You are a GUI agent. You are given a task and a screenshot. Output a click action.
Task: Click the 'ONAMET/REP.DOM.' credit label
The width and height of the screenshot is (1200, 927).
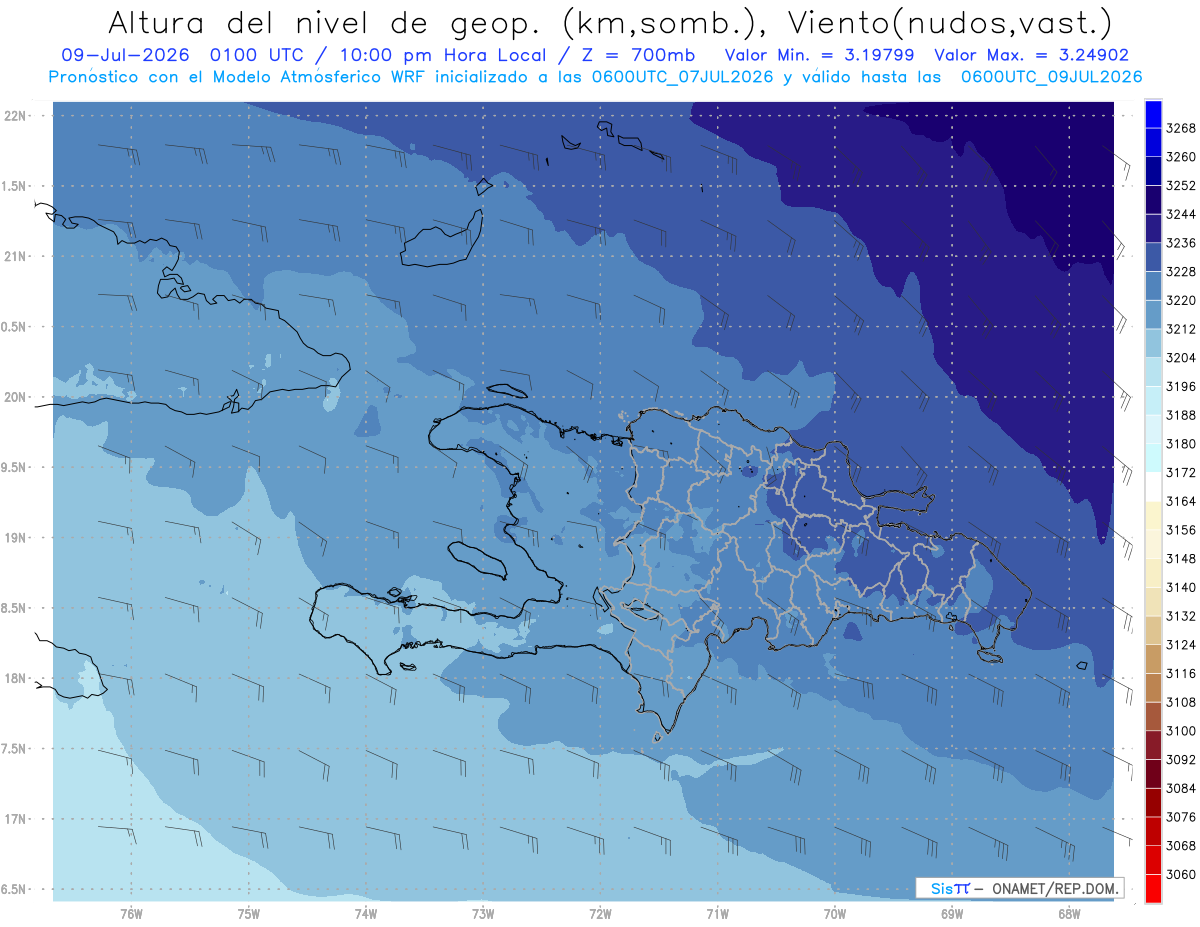tap(1053, 888)
